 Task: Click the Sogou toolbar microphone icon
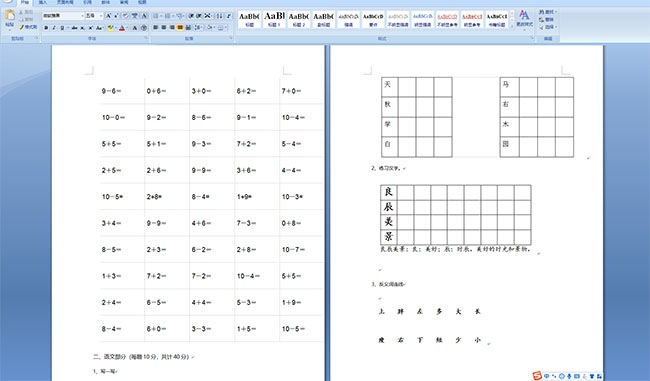pyautogui.click(x=569, y=376)
